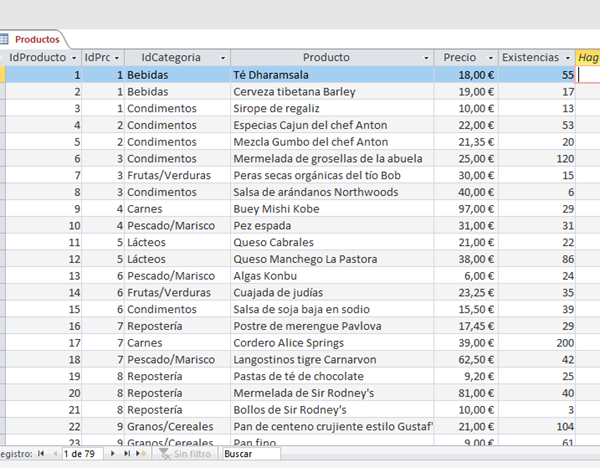The width and height of the screenshot is (600, 468).
Task: Click the Sin filtro filter indicator
Action: pos(185,454)
